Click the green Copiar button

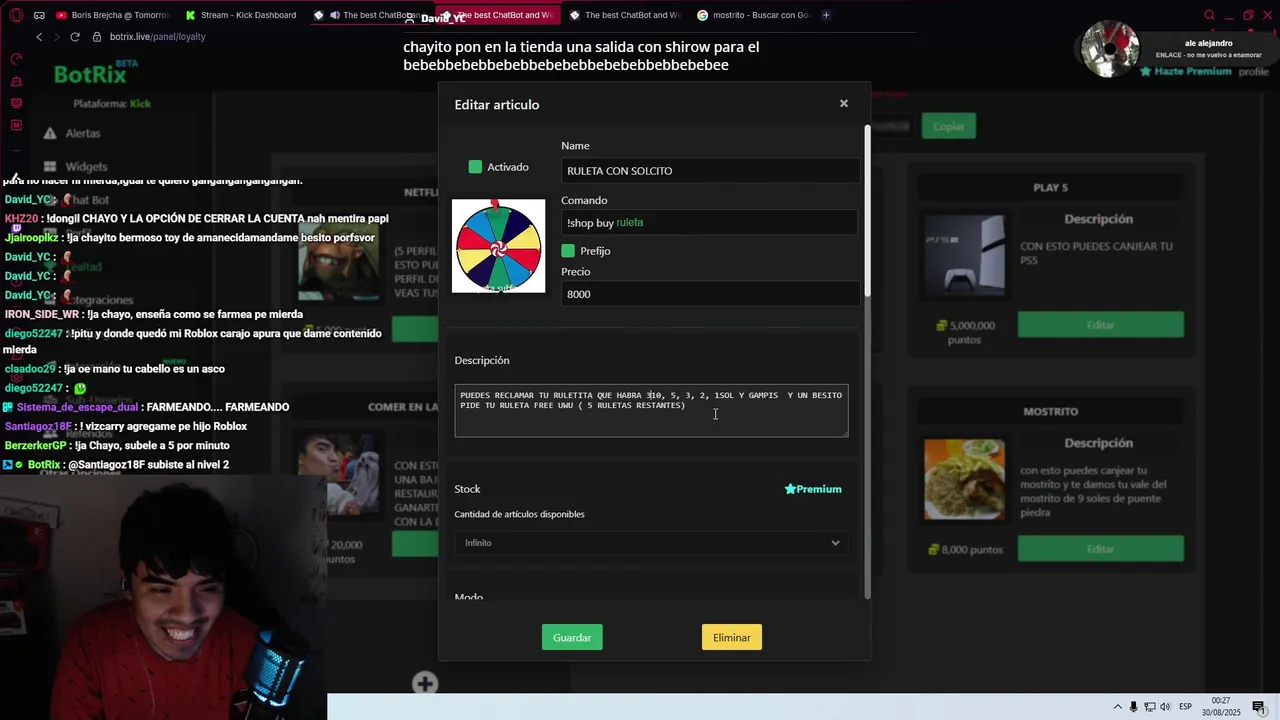pos(949,127)
